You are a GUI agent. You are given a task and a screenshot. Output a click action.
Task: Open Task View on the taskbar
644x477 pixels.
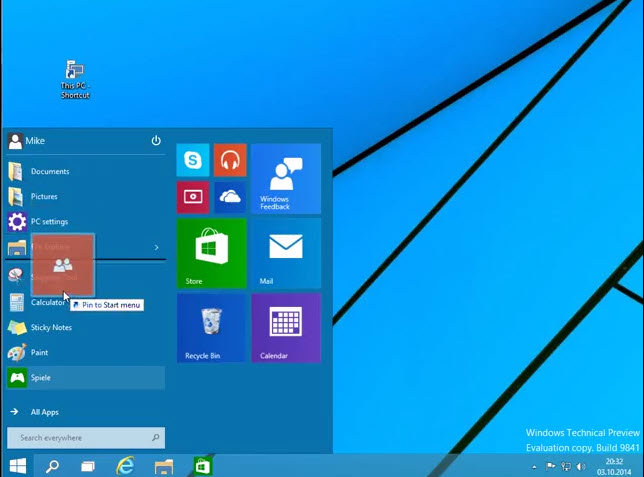click(88, 466)
